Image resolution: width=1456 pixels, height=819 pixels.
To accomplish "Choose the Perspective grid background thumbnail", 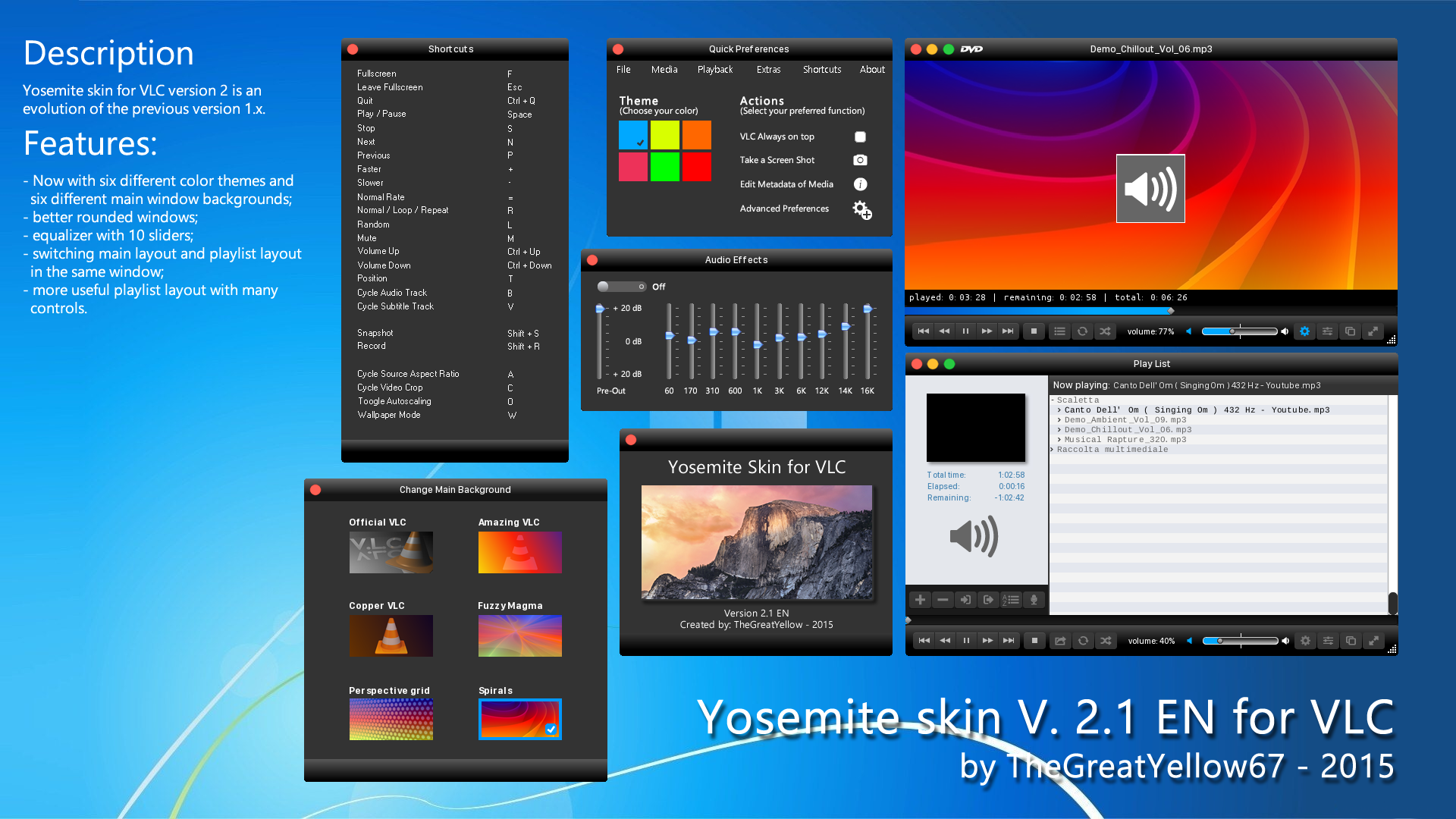I will (391, 719).
